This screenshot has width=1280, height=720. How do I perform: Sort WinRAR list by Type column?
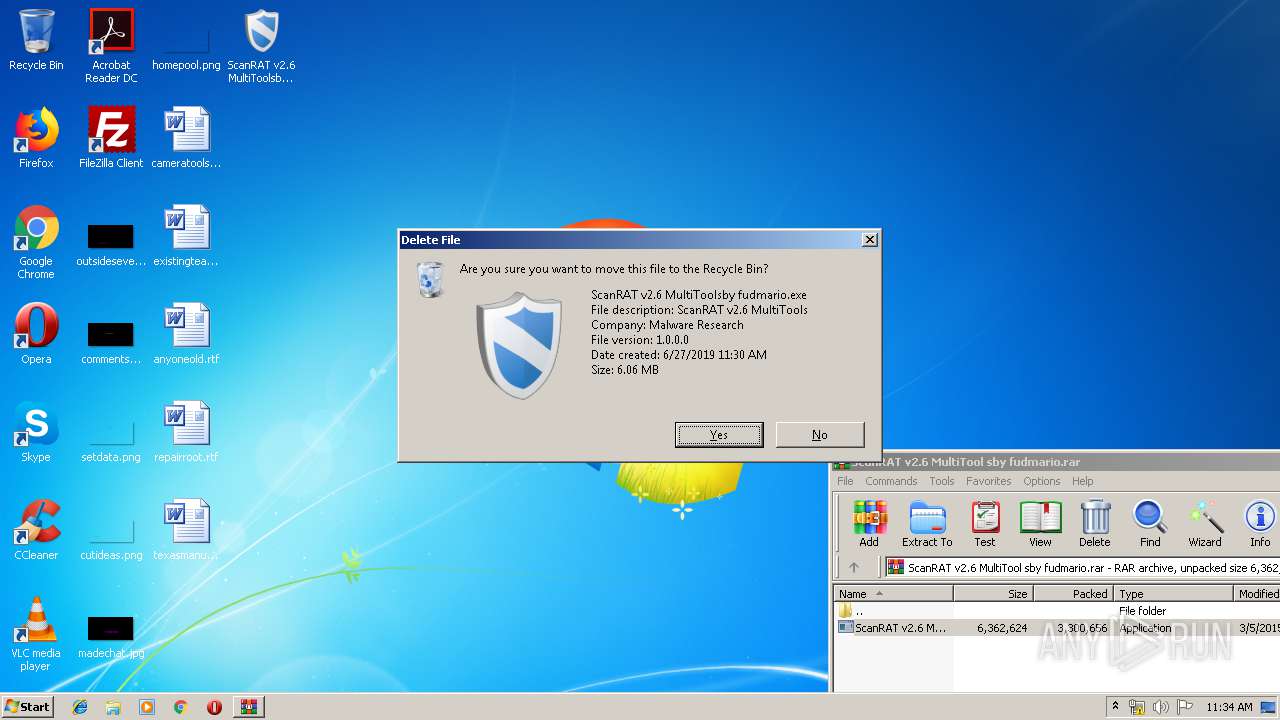1174,594
